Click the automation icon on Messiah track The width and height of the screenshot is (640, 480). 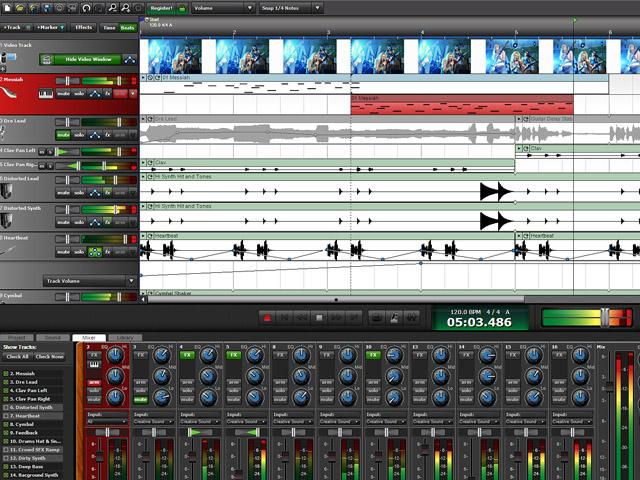(x=93, y=95)
